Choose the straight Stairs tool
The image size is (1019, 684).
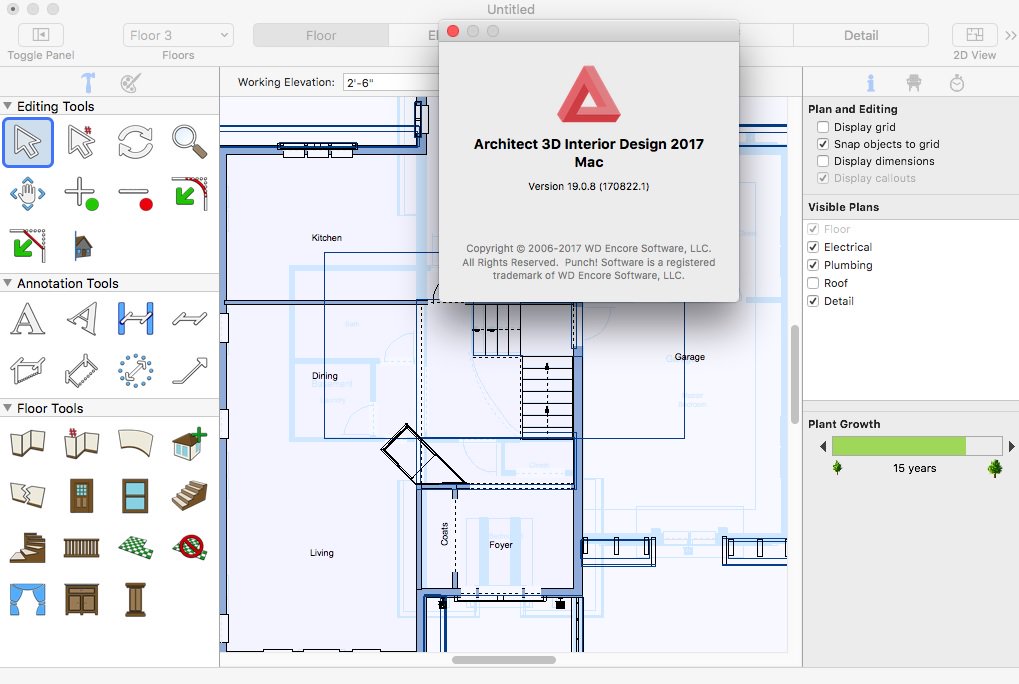click(189, 496)
